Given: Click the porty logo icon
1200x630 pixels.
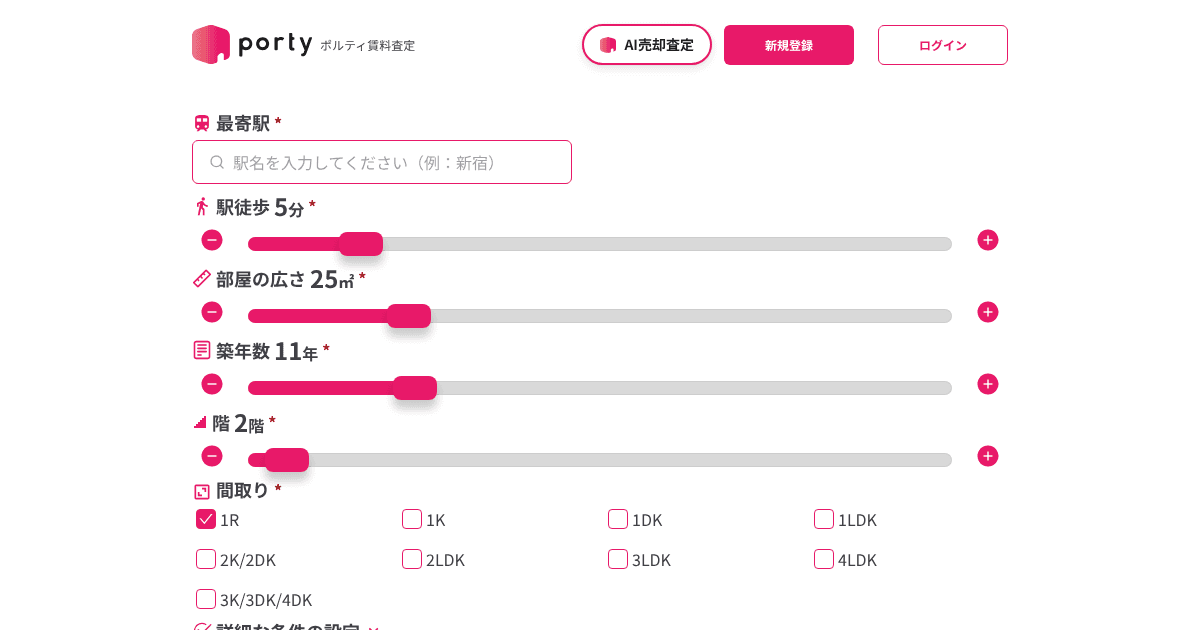Looking at the screenshot, I should click(x=211, y=45).
